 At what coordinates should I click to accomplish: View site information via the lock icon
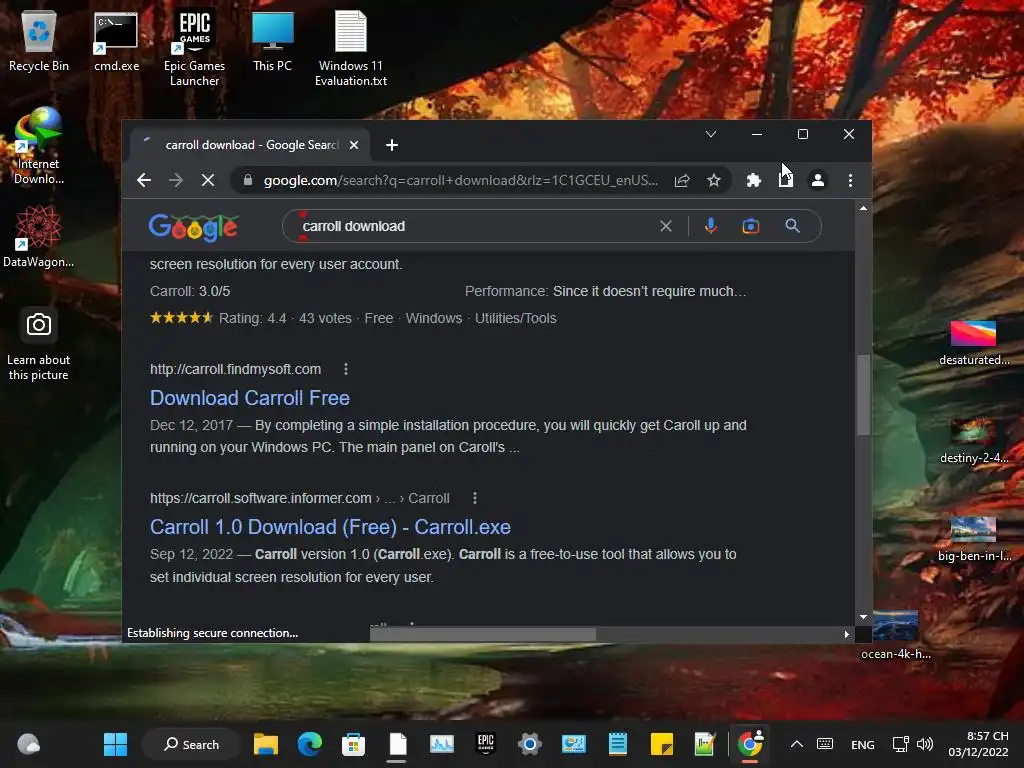(248, 180)
